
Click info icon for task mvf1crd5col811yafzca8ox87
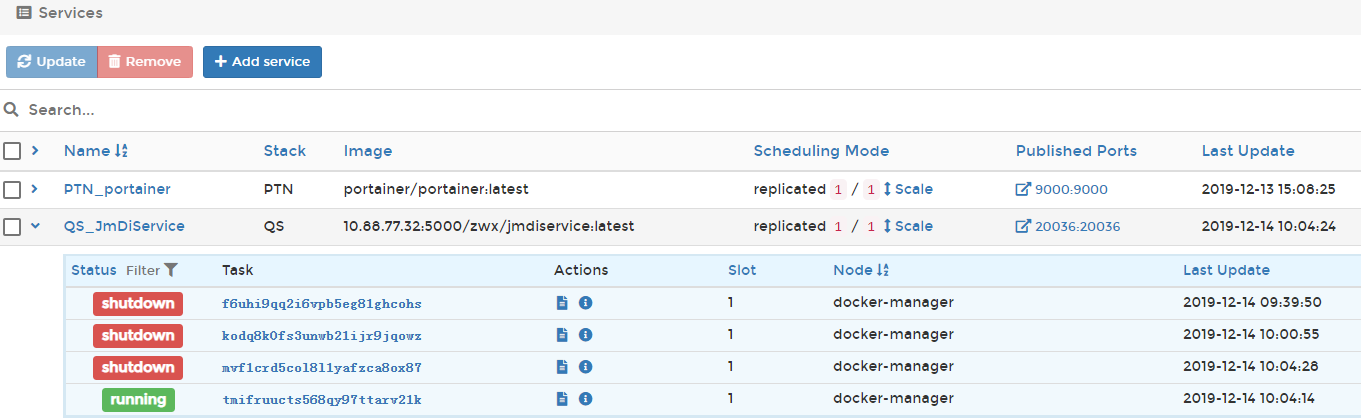(x=586, y=367)
